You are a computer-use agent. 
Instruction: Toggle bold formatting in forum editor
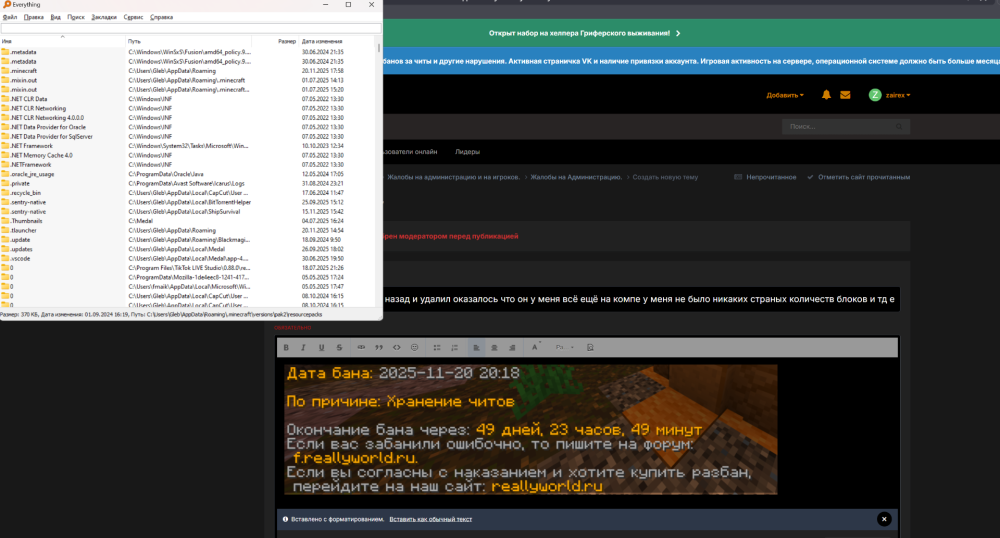tap(286, 347)
